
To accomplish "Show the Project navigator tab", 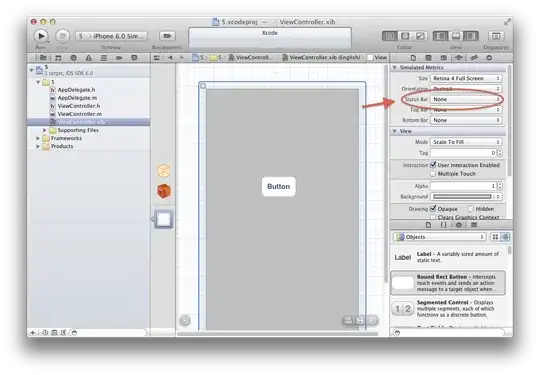I will tap(43, 58).
